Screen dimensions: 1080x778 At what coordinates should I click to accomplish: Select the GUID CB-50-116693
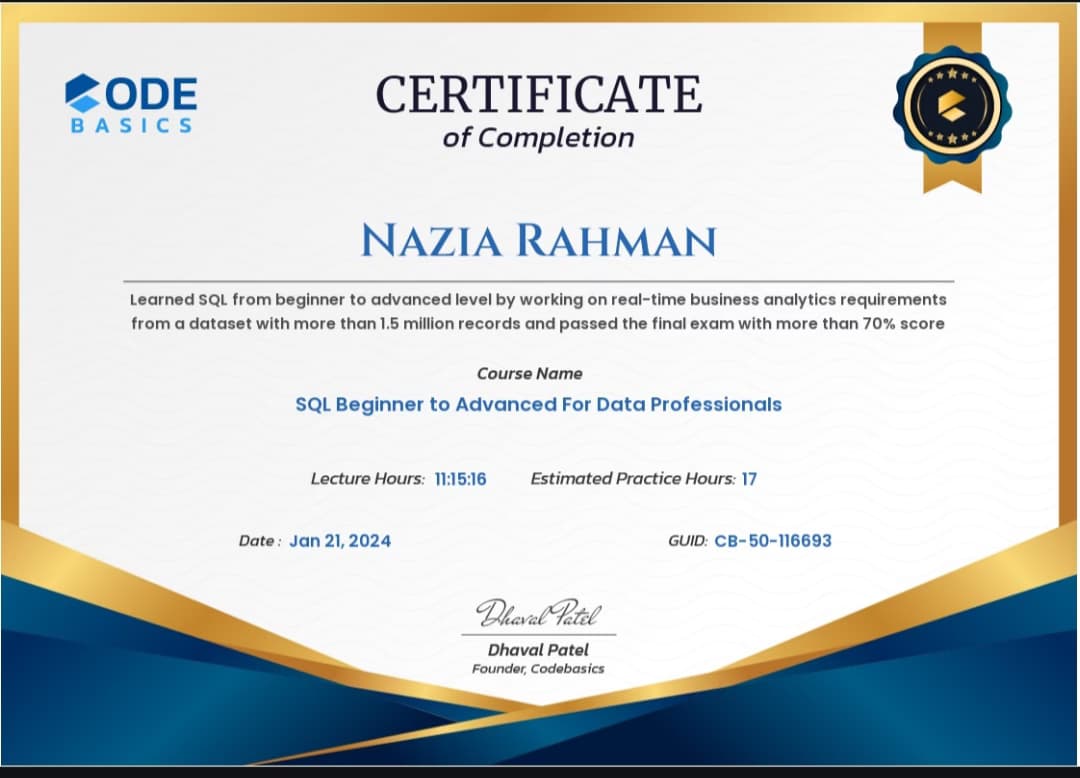[771, 540]
